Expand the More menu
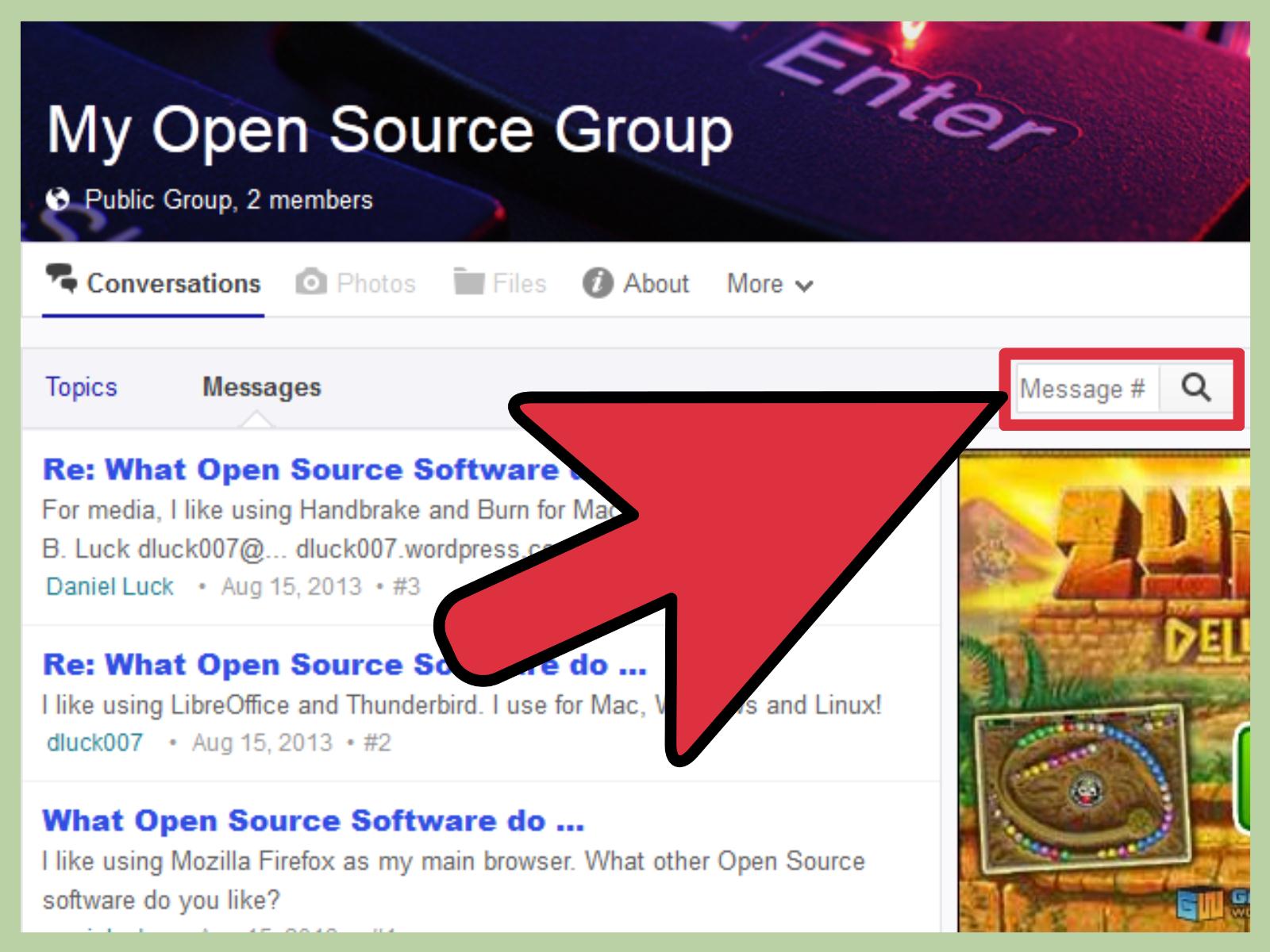 (754, 283)
